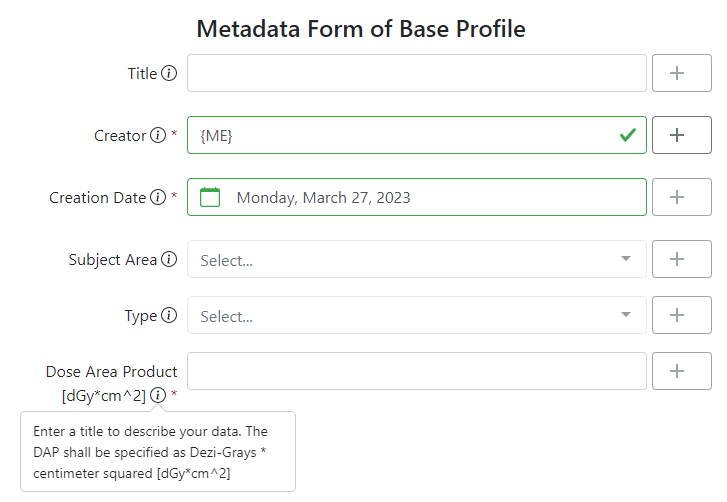The image size is (727, 502).
Task: Expand Subject Area using its arrow
Action: tap(626, 259)
